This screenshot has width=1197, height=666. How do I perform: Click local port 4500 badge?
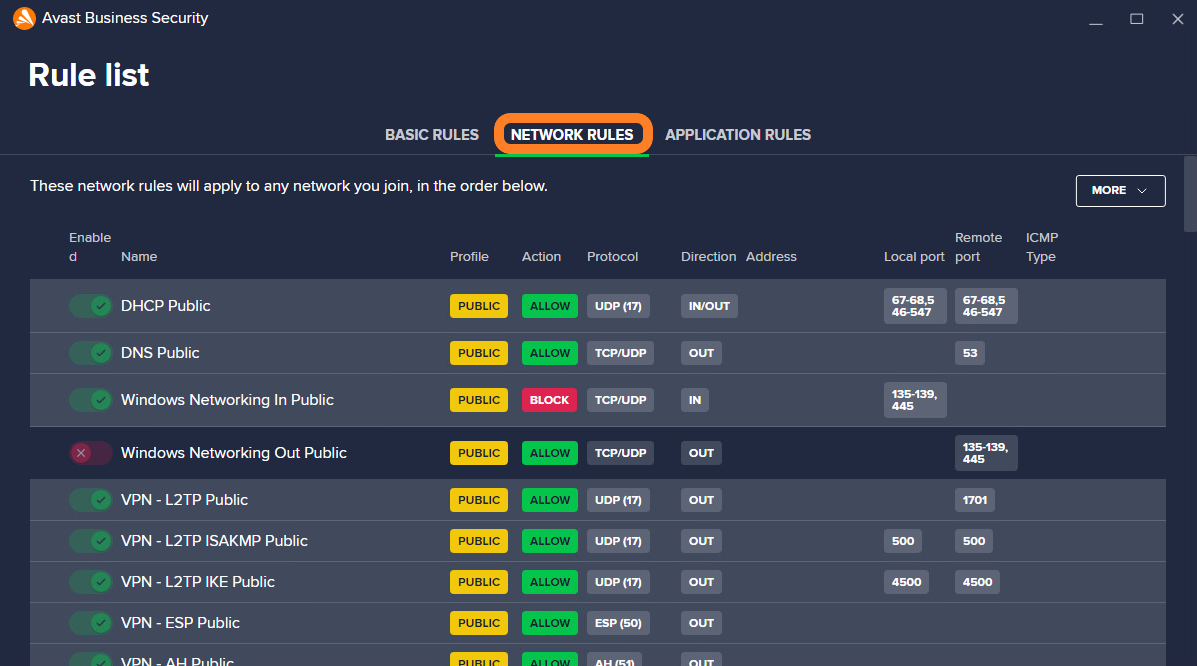pos(906,582)
